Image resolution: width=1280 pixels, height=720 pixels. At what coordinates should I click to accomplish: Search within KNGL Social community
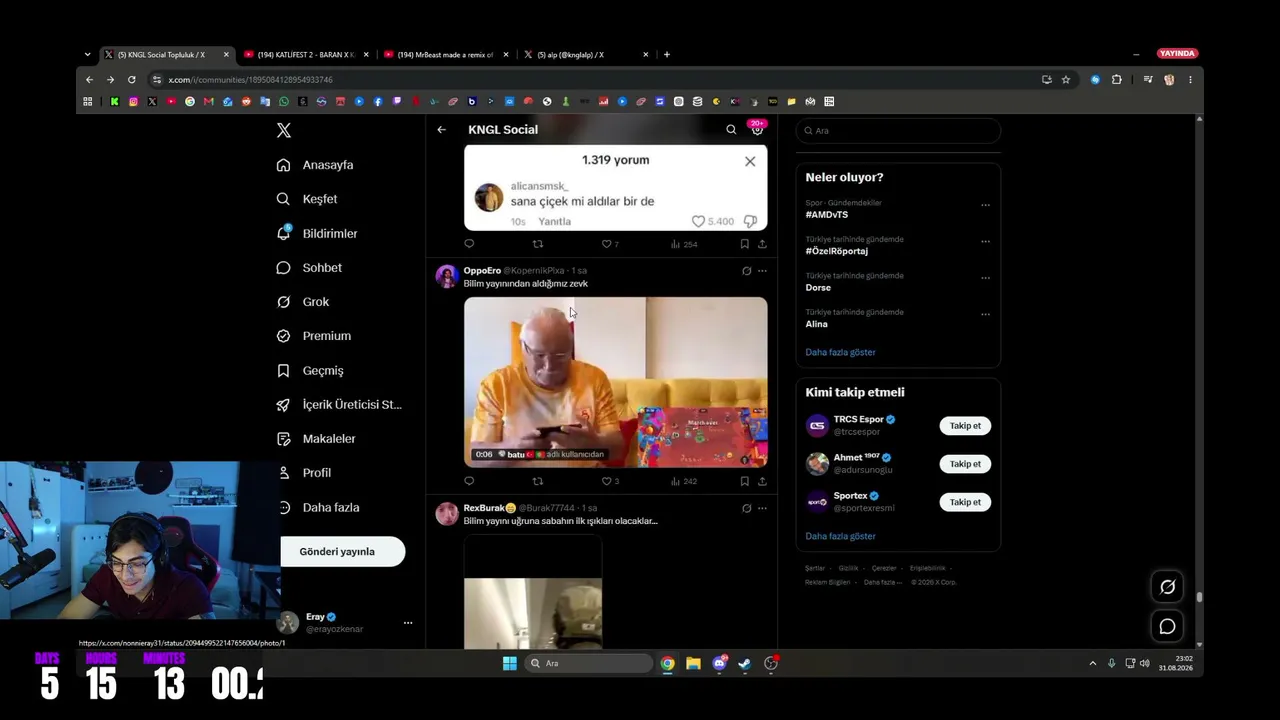click(x=731, y=130)
